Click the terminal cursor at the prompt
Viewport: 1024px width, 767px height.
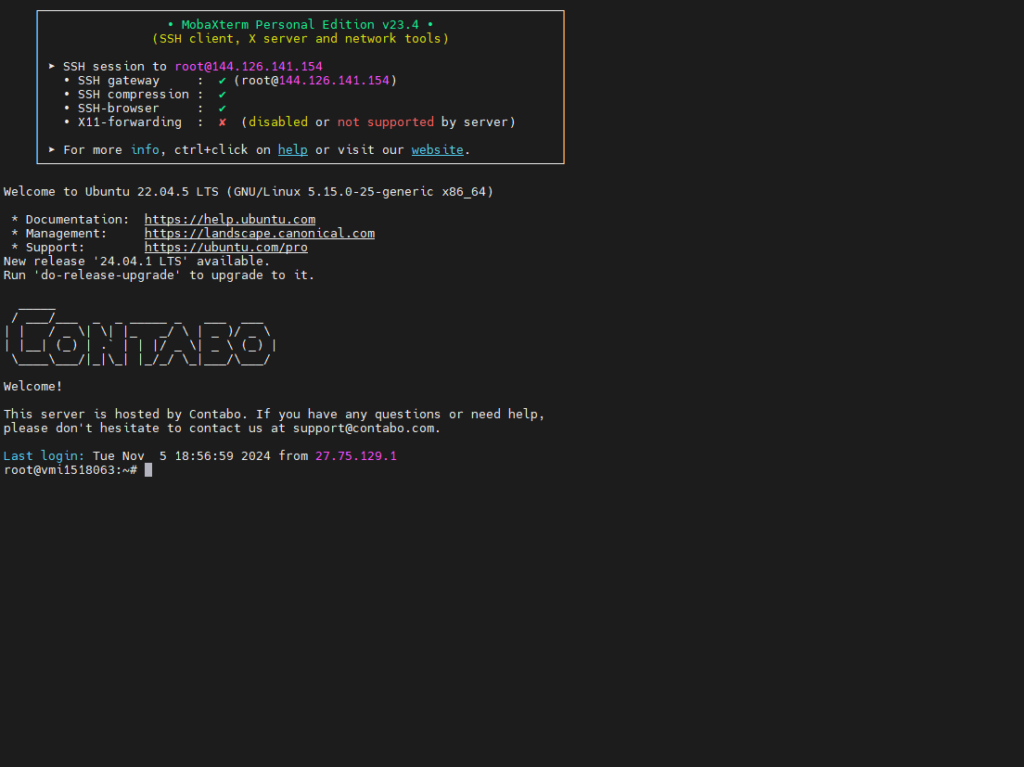(148, 470)
